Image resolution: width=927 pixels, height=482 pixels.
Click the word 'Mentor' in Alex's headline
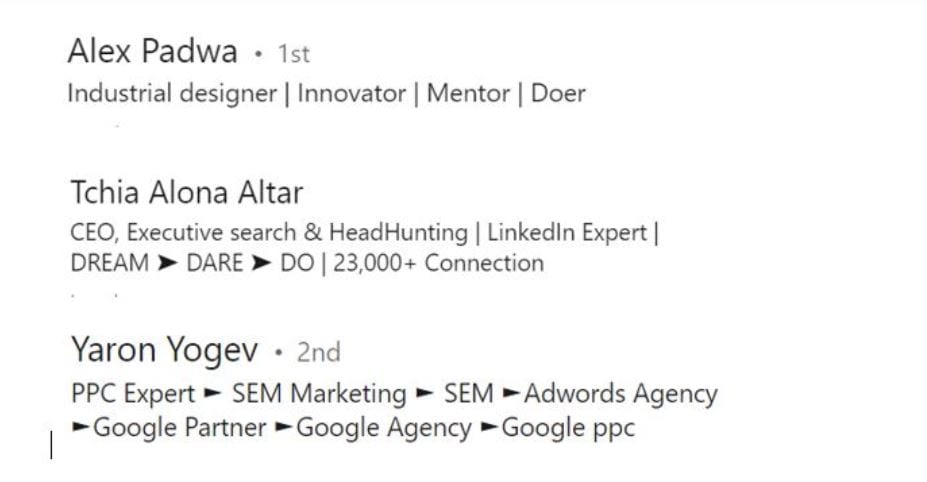click(468, 93)
